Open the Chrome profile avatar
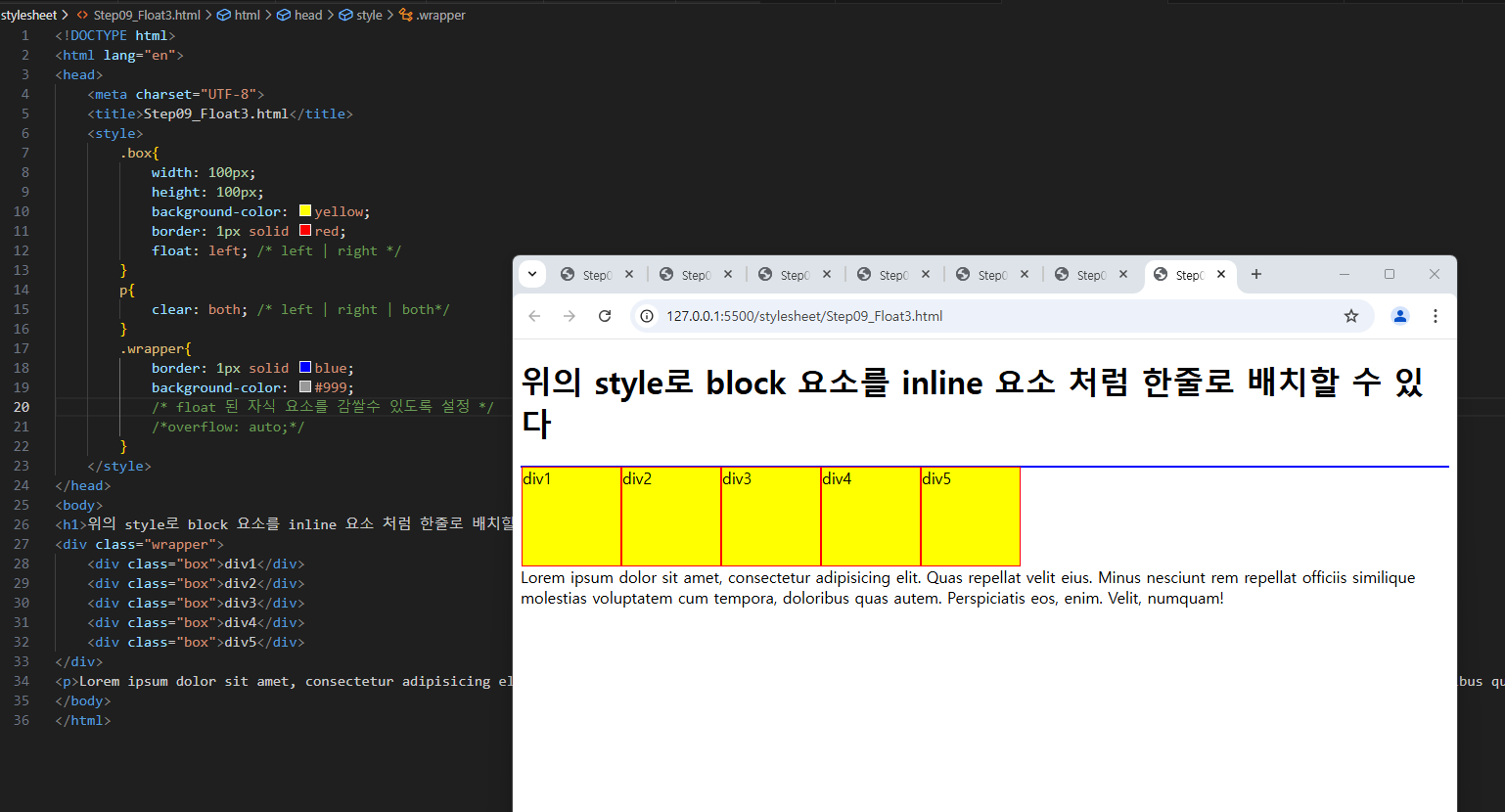Screen dimensions: 1505x812 click(1400, 316)
